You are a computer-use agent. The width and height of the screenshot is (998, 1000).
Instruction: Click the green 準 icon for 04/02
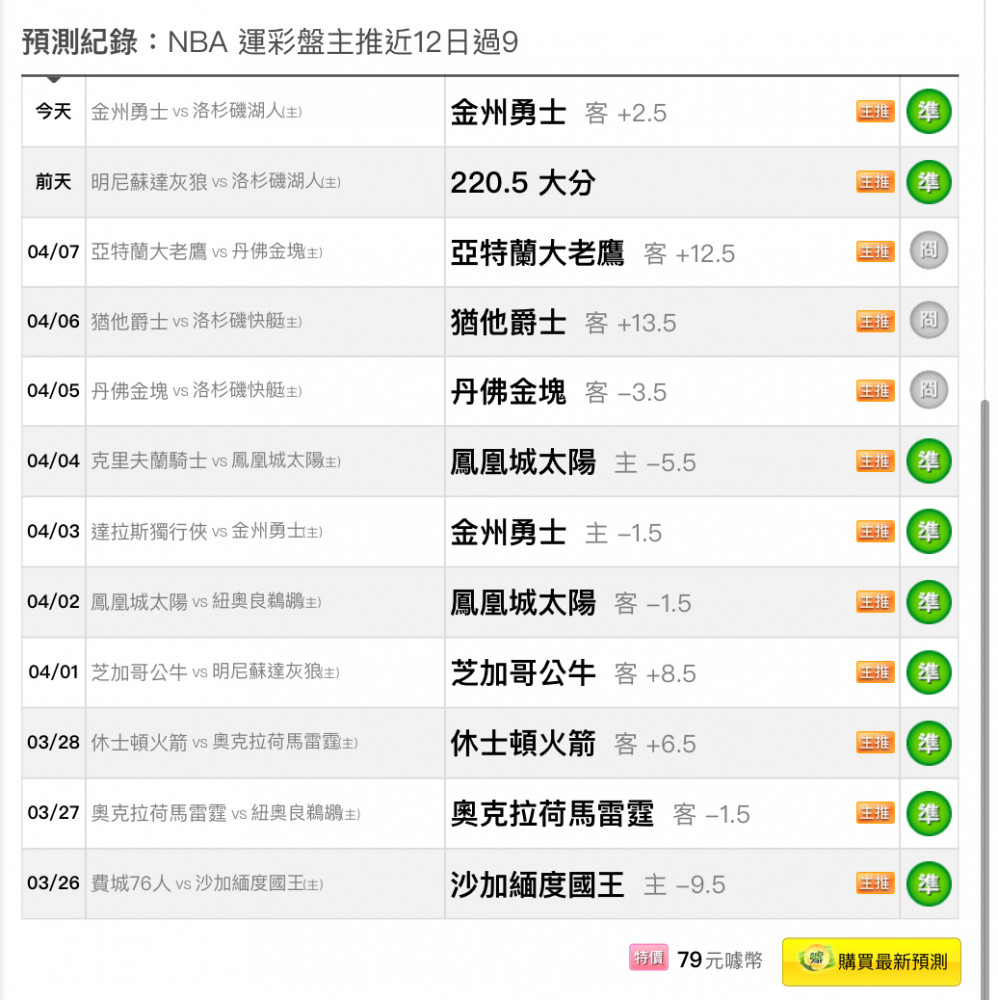[x=928, y=602]
